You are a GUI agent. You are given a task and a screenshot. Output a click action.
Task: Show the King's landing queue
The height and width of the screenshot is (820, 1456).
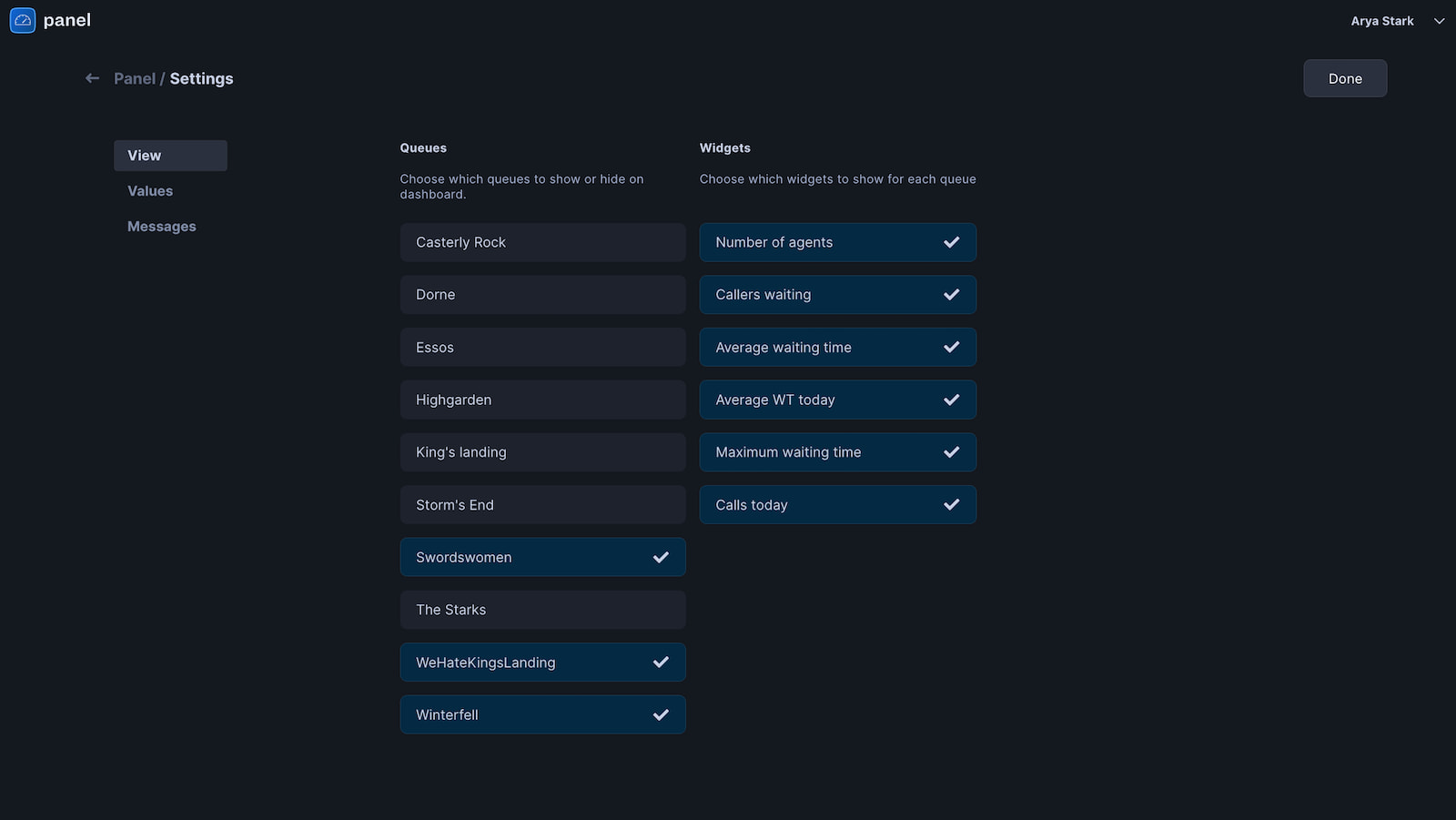[542, 452]
